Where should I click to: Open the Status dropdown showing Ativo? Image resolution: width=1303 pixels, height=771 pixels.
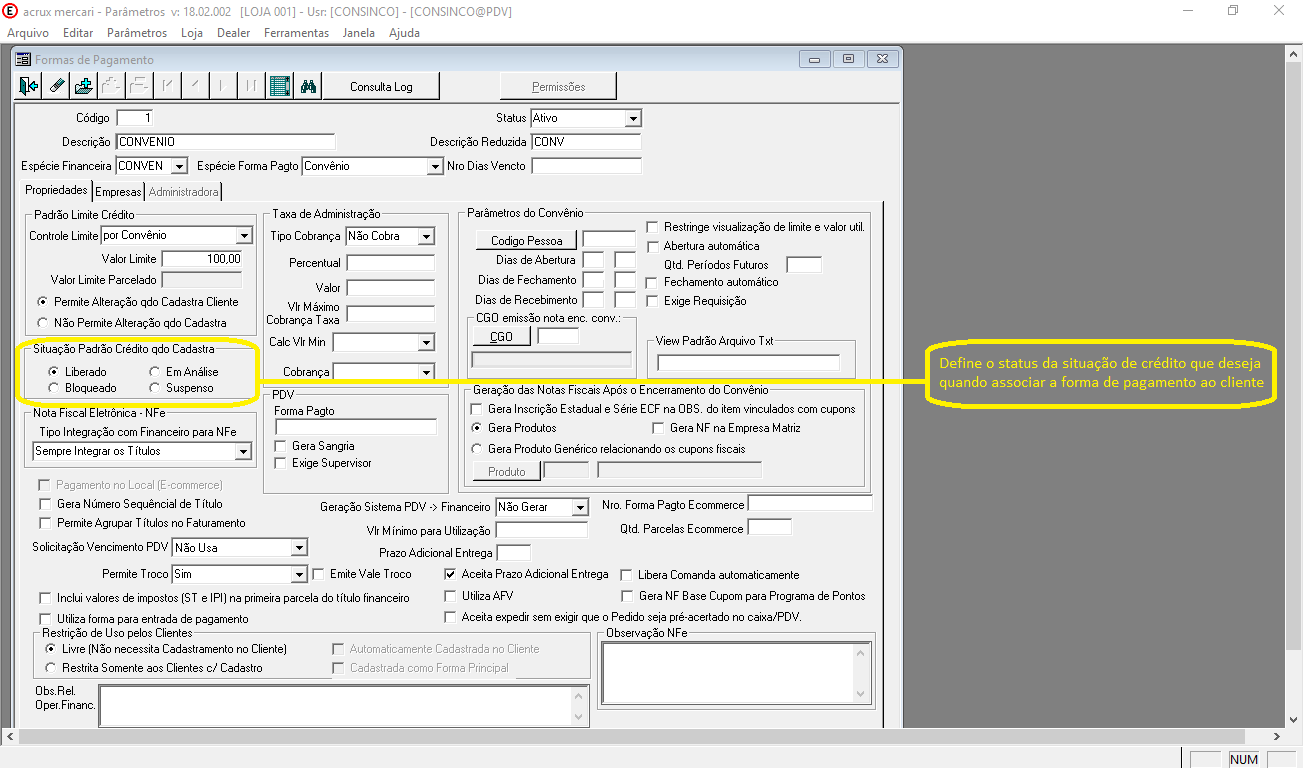pyautogui.click(x=632, y=118)
